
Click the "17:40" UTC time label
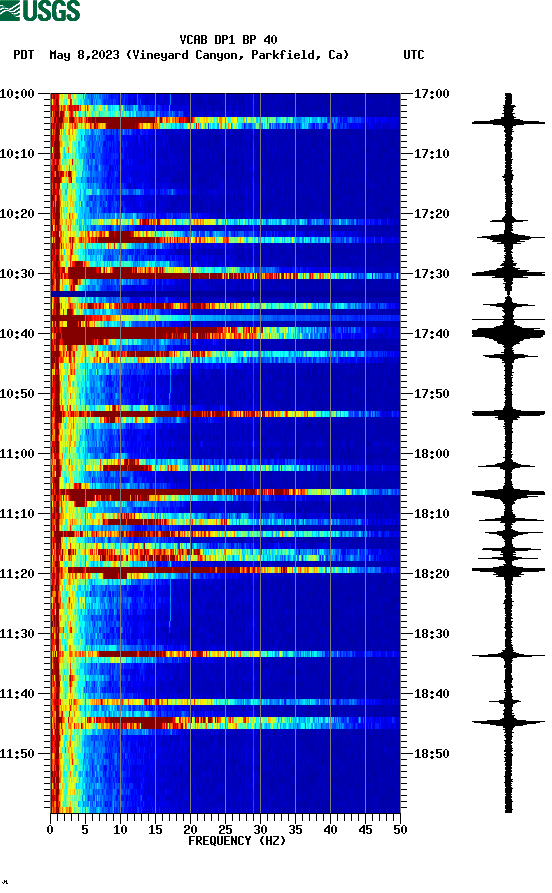coord(431,334)
